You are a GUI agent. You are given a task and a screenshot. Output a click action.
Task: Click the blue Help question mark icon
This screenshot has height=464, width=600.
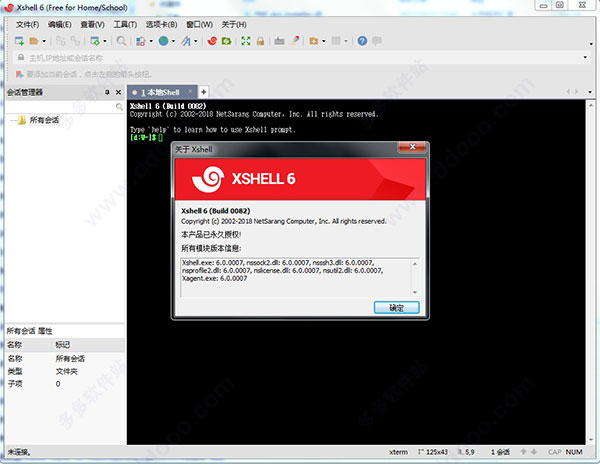(x=362, y=41)
